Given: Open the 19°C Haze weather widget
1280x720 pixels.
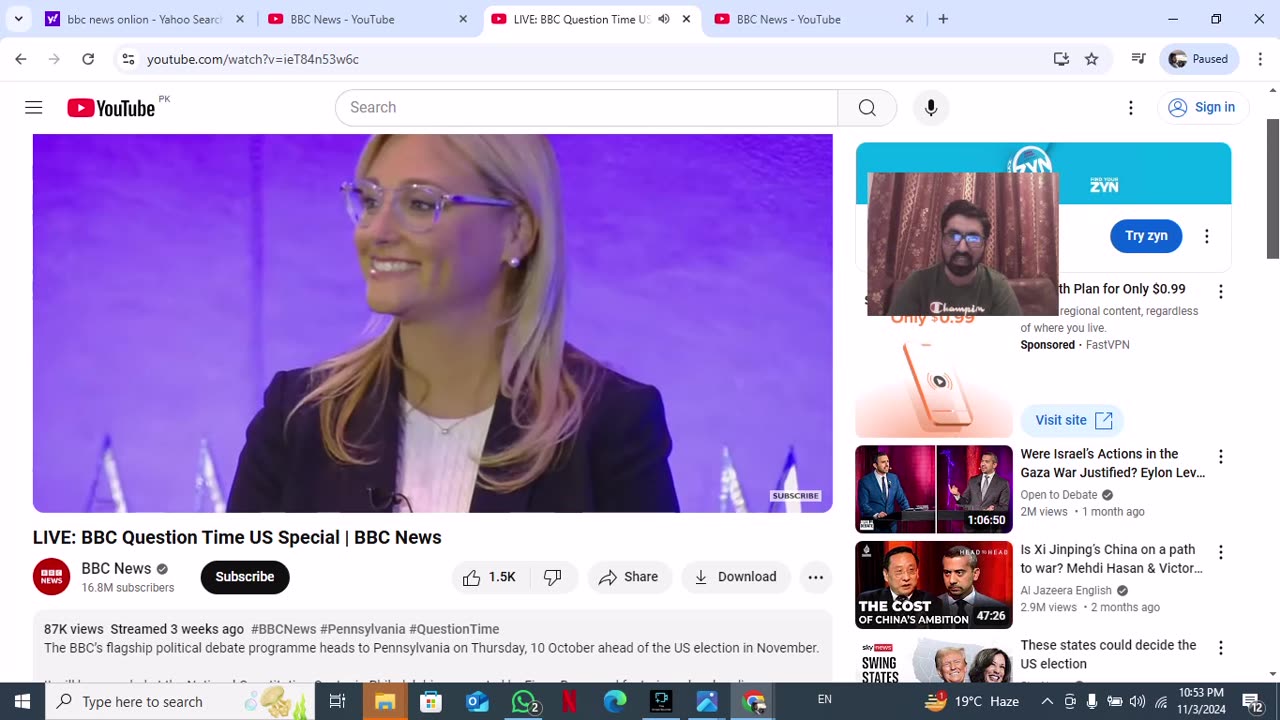Looking at the screenshot, I should coord(974,701).
